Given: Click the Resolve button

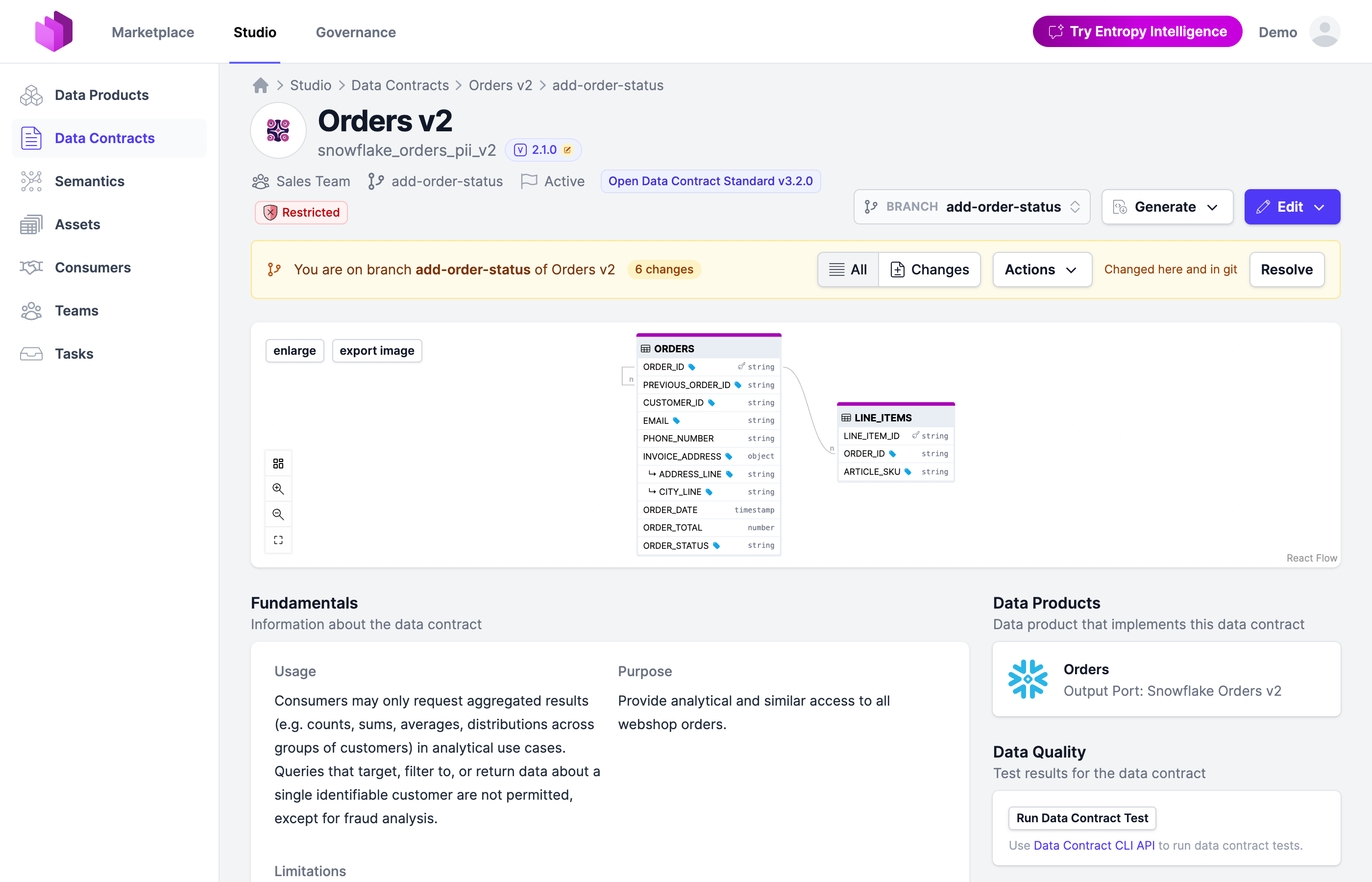Looking at the screenshot, I should pos(1287,270).
